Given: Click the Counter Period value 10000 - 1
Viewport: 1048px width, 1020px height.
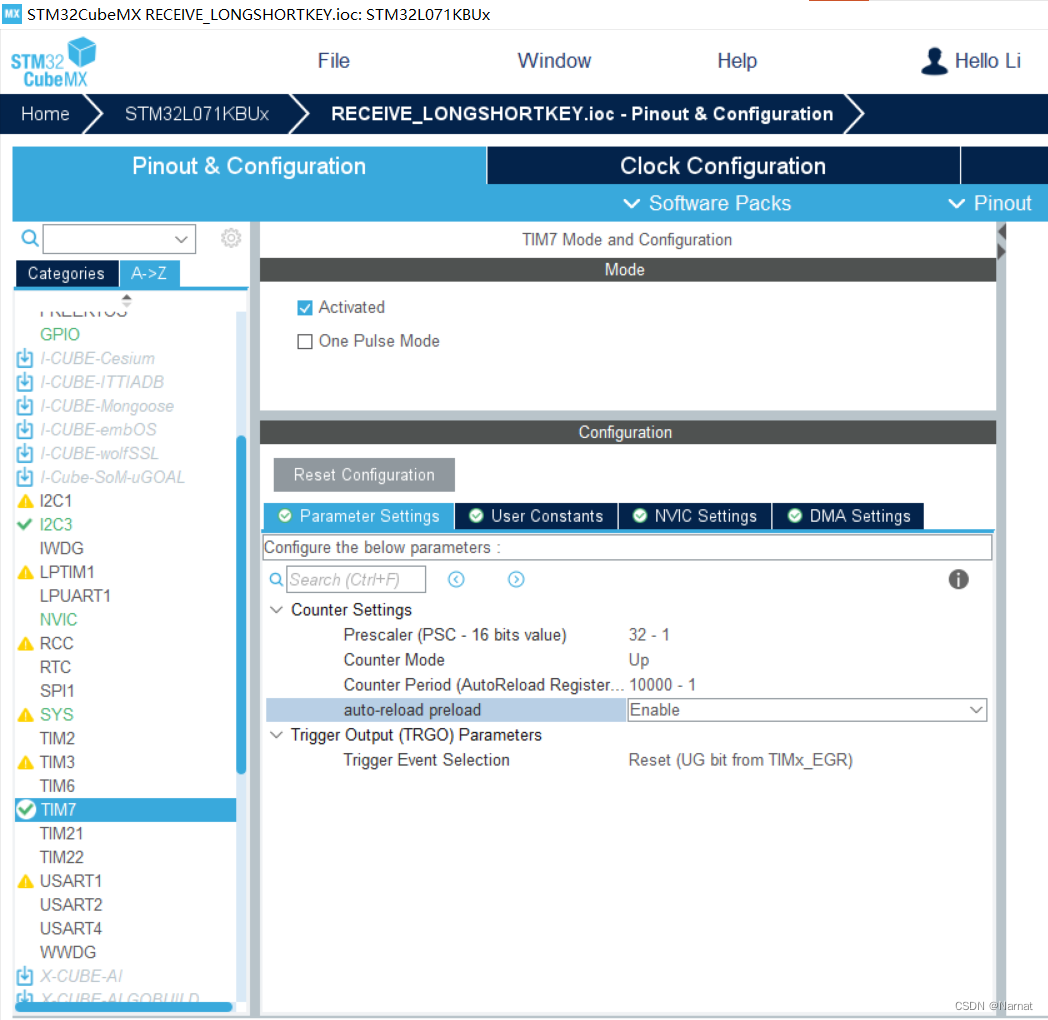Looking at the screenshot, I should (x=662, y=685).
